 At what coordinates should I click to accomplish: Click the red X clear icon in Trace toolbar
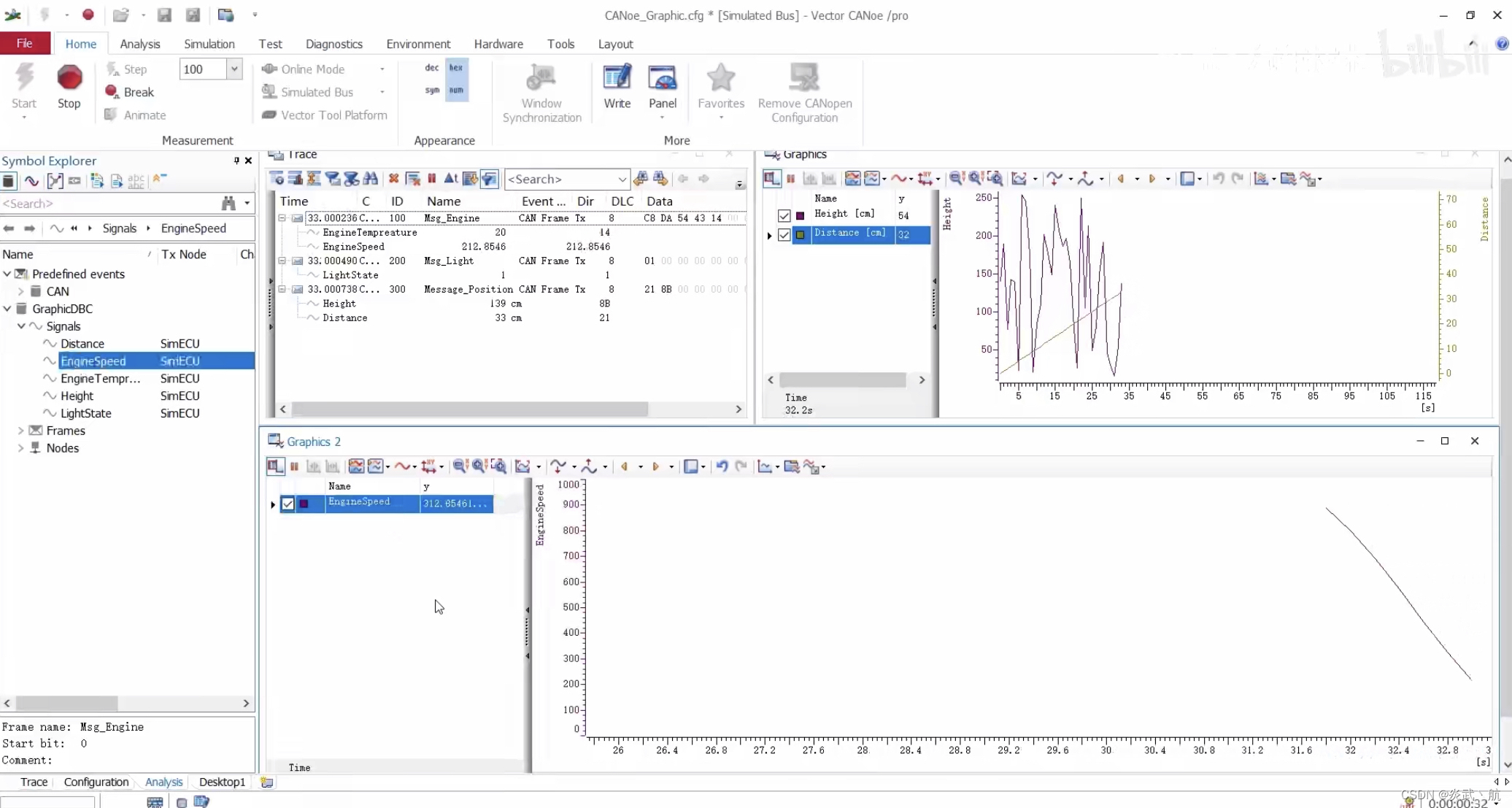point(394,178)
